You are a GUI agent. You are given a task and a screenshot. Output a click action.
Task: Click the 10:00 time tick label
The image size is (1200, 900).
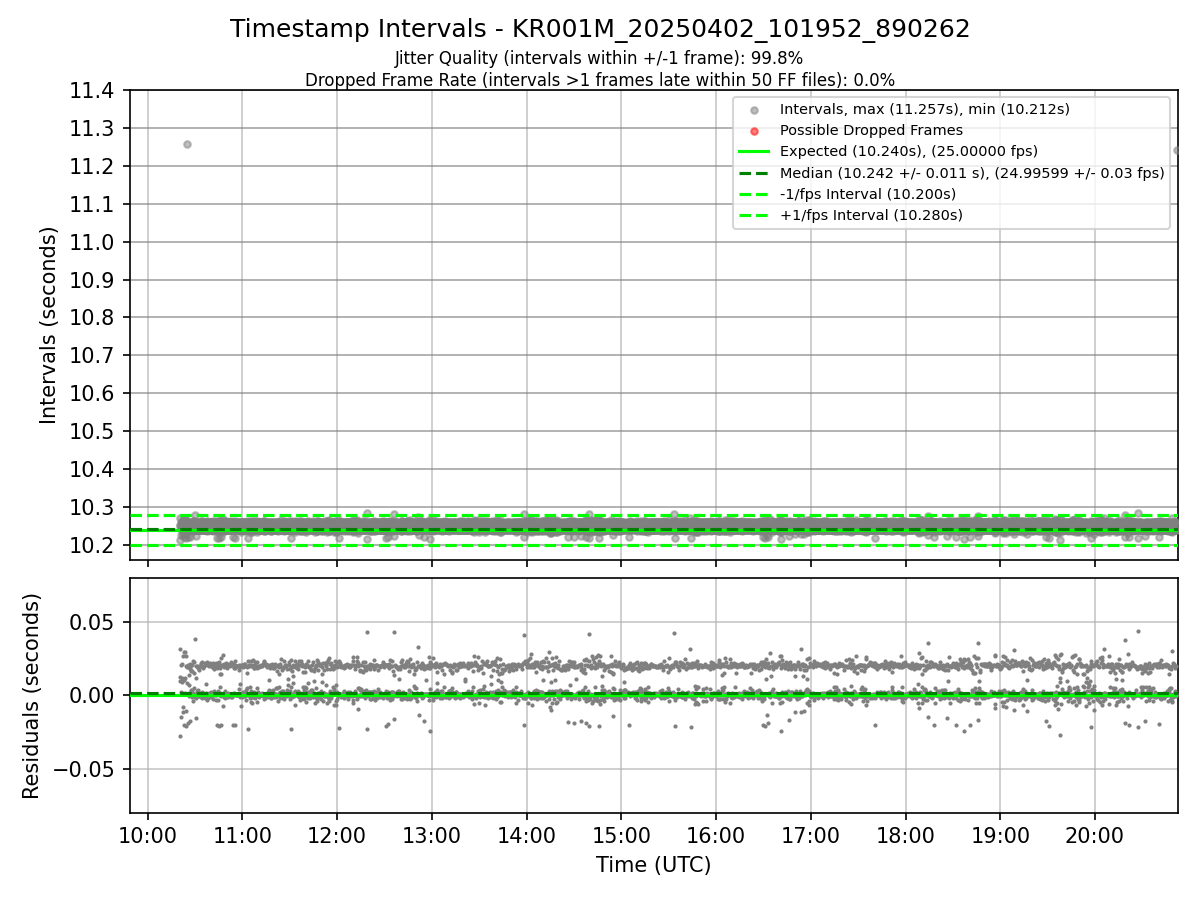click(x=148, y=833)
